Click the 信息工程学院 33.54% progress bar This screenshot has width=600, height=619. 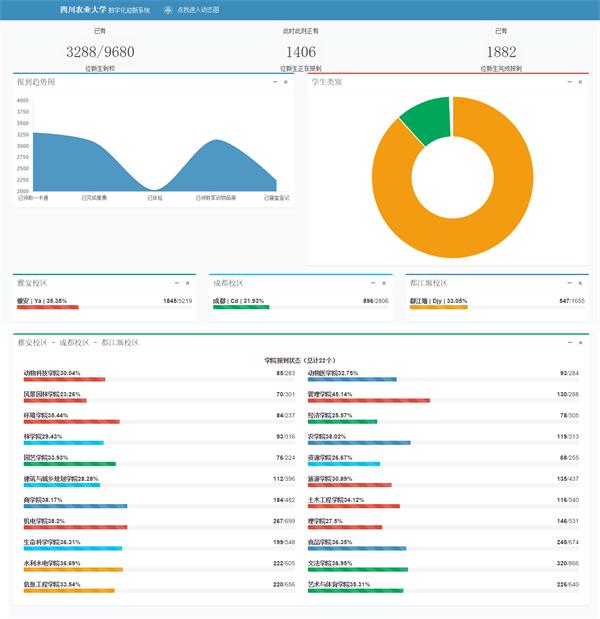tap(69, 591)
